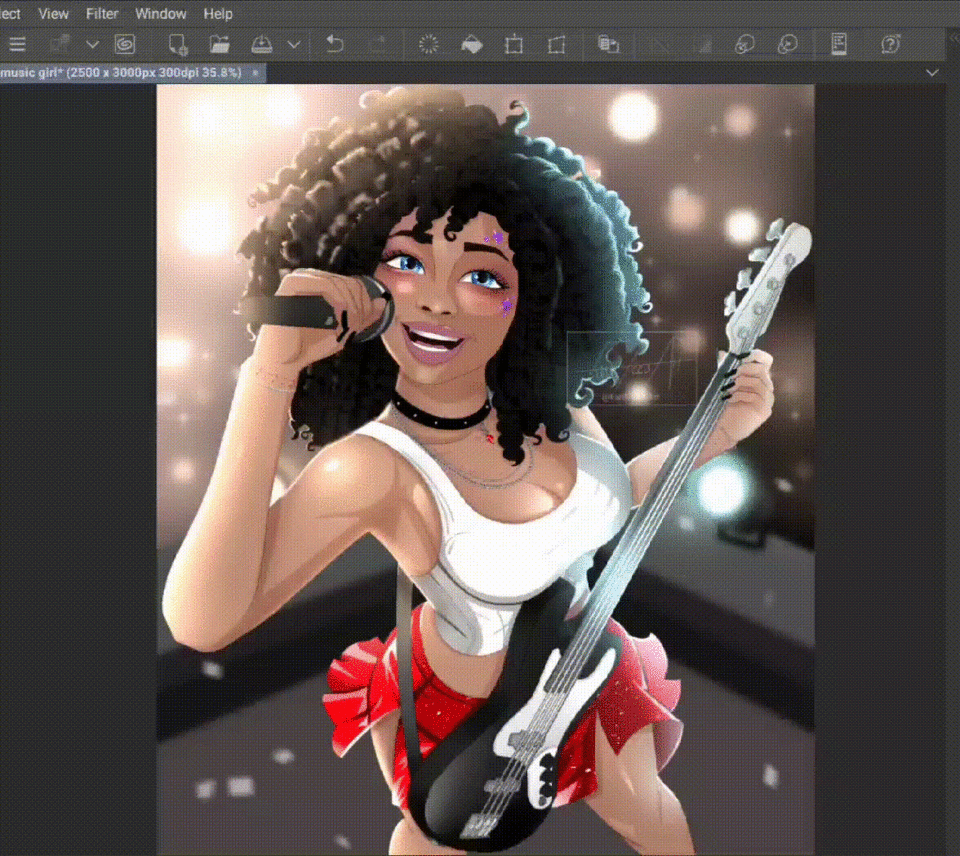The height and width of the screenshot is (856, 960).
Task: Click the smartphone companion mode icon
Action: (838, 44)
